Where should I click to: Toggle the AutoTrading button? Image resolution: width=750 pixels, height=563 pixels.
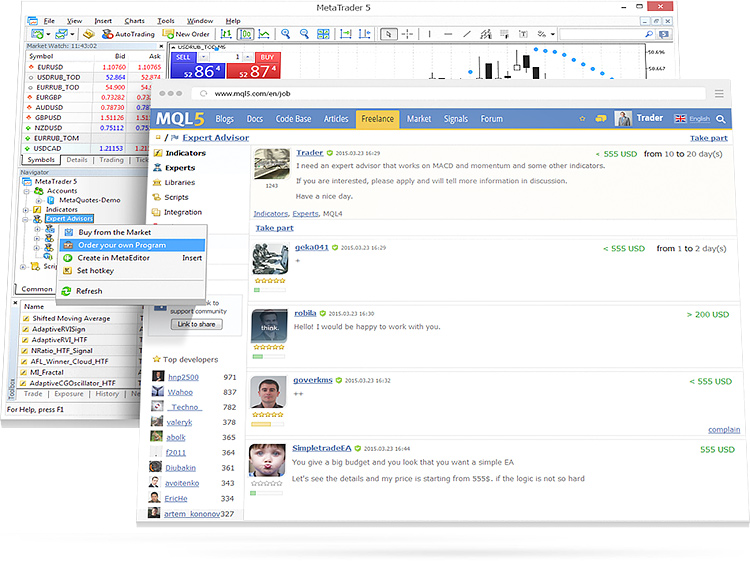[128, 34]
